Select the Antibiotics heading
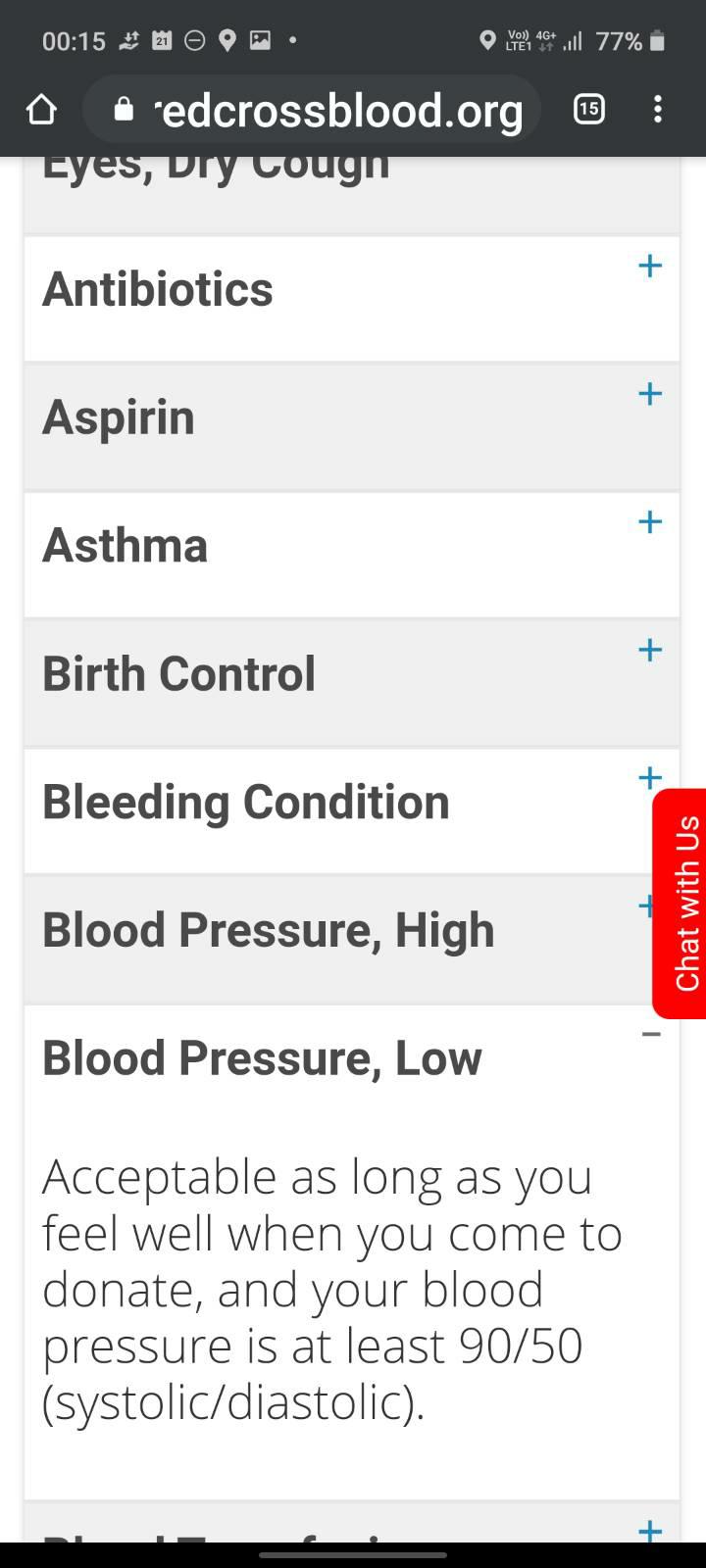The width and height of the screenshot is (706, 1568). (158, 289)
